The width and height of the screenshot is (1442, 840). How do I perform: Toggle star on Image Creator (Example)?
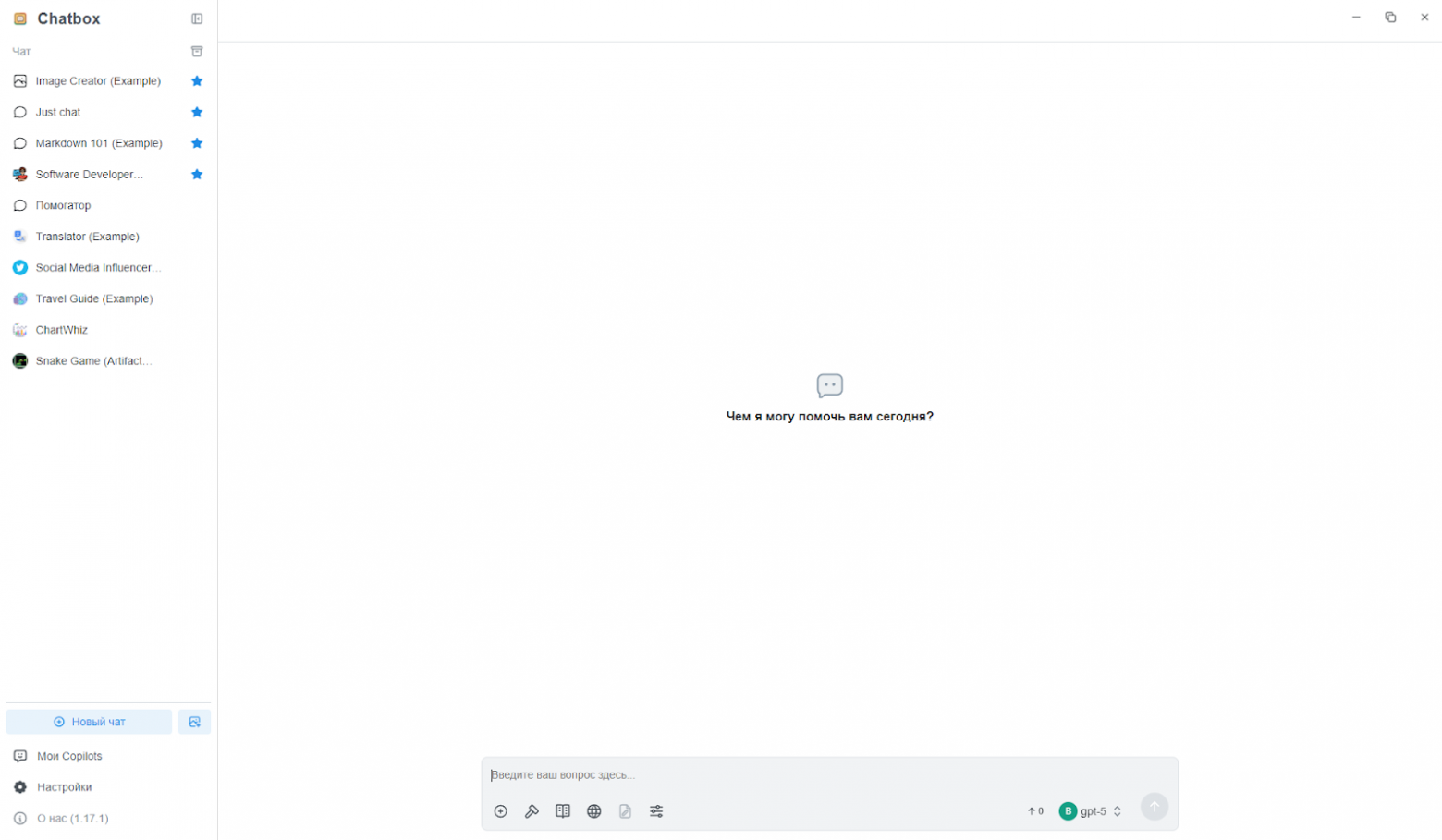tap(197, 81)
